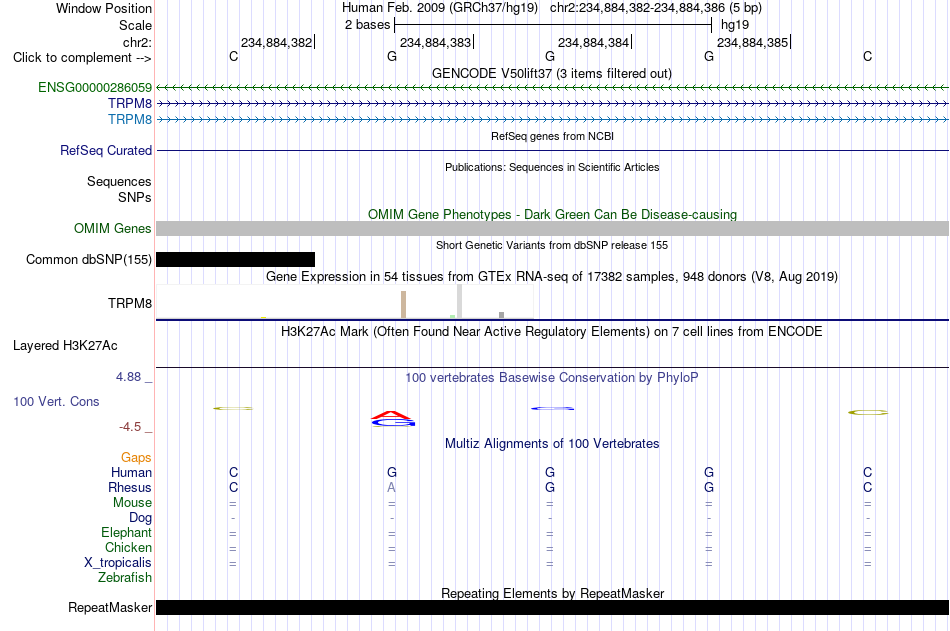
Task: Click the '2 bases' scale bar label
Action: [368, 25]
